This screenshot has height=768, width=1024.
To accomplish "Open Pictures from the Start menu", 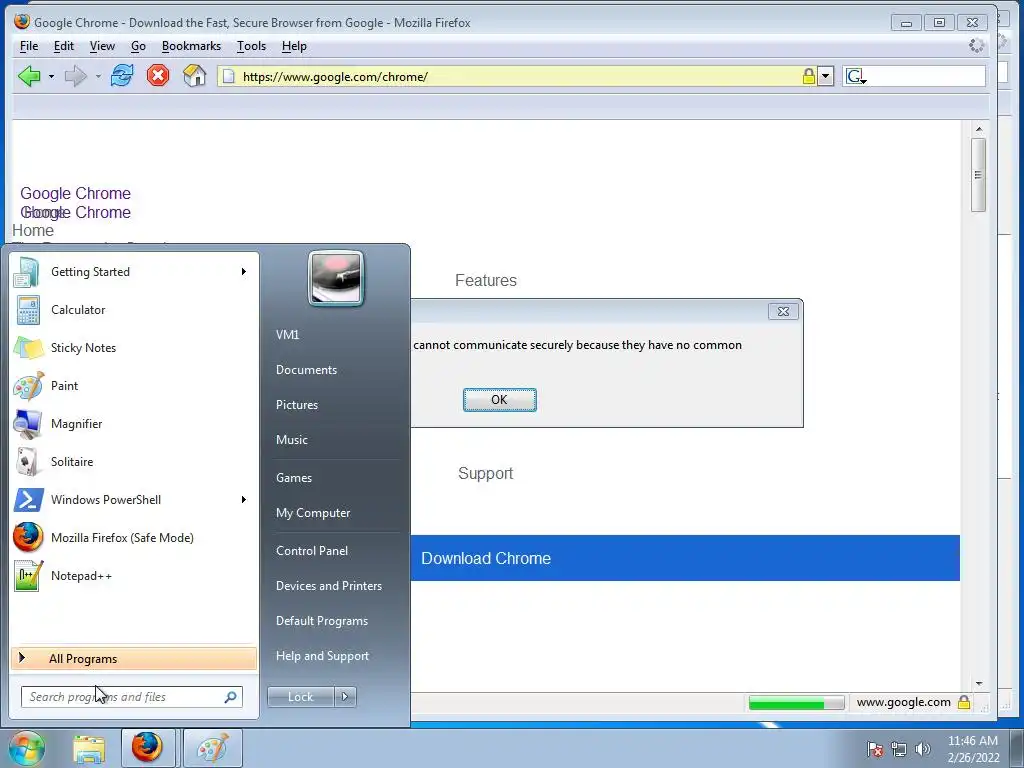I will point(296,405).
